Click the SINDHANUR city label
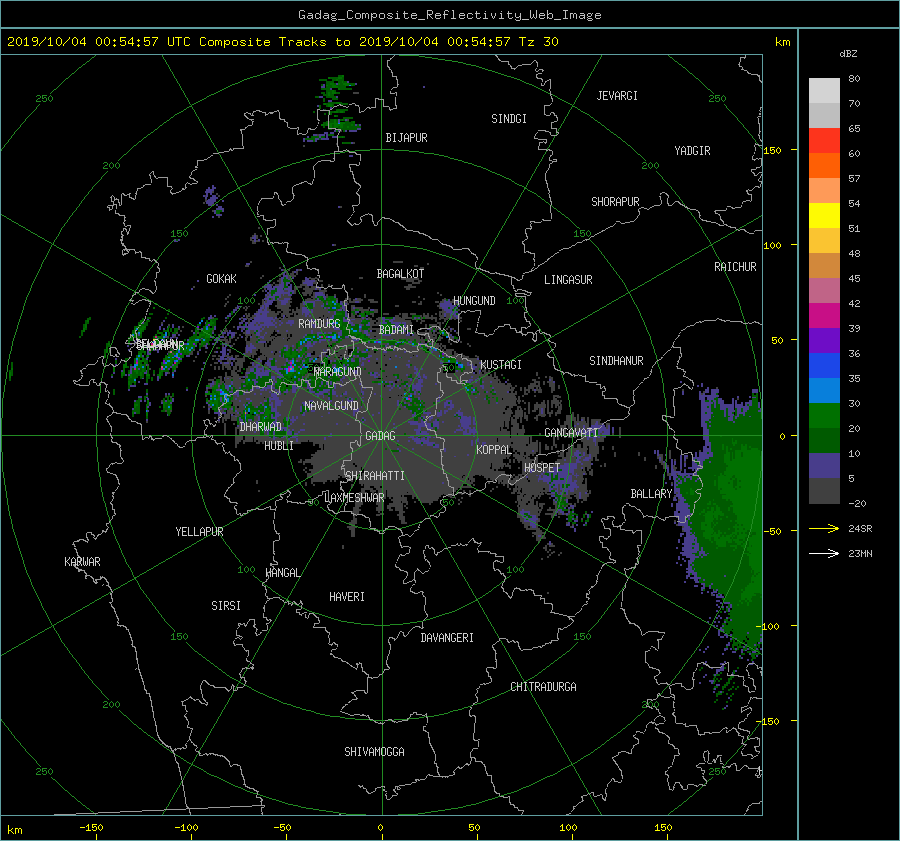The width and height of the screenshot is (900, 841). (616, 361)
